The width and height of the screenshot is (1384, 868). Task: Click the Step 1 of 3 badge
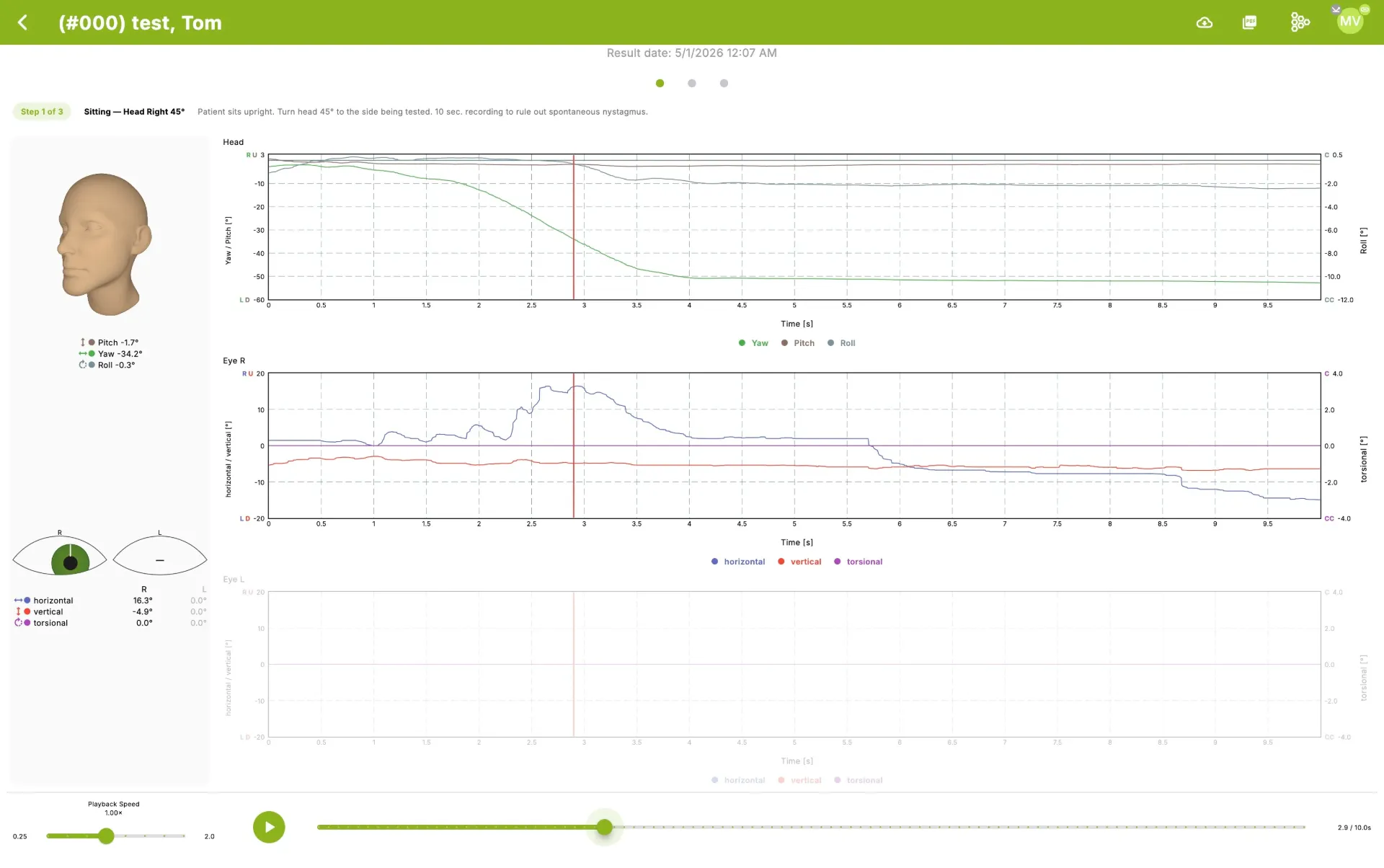[42, 112]
